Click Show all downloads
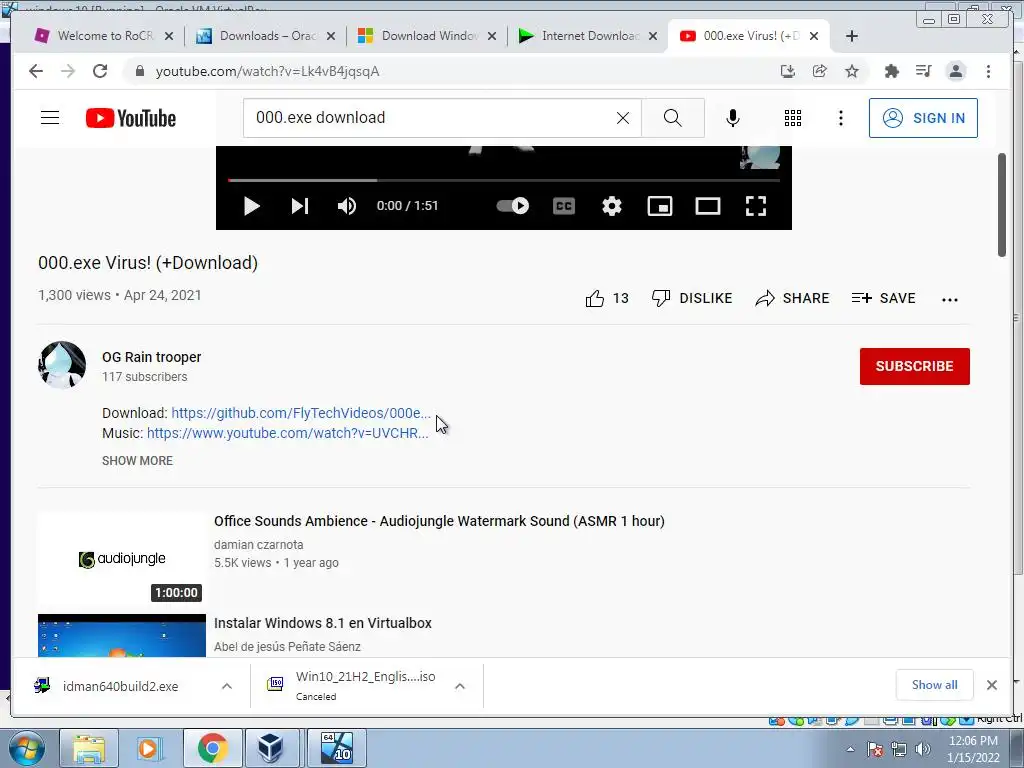Viewport: 1024px width, 768px height. pos(935,685)
